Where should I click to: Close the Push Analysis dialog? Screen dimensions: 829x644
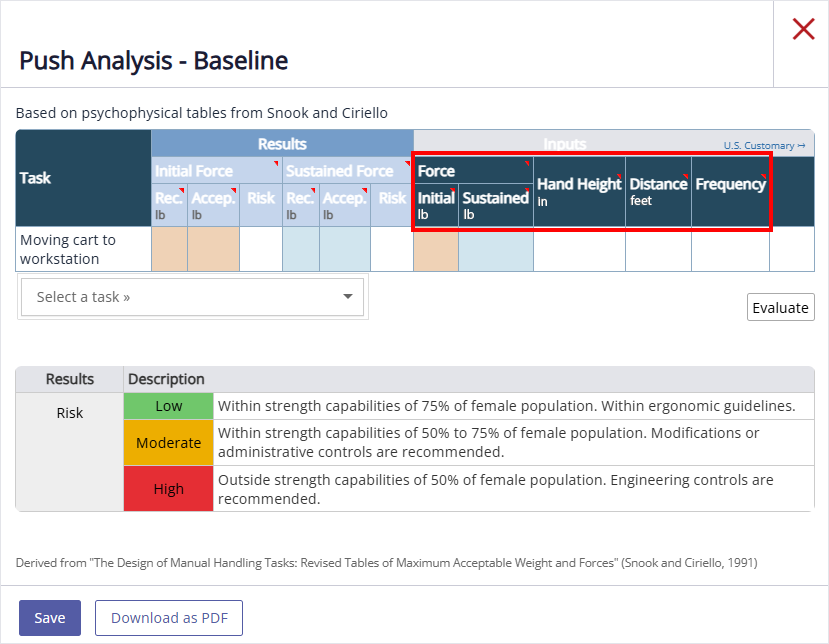pyautogui.click(x=803, y=29)
